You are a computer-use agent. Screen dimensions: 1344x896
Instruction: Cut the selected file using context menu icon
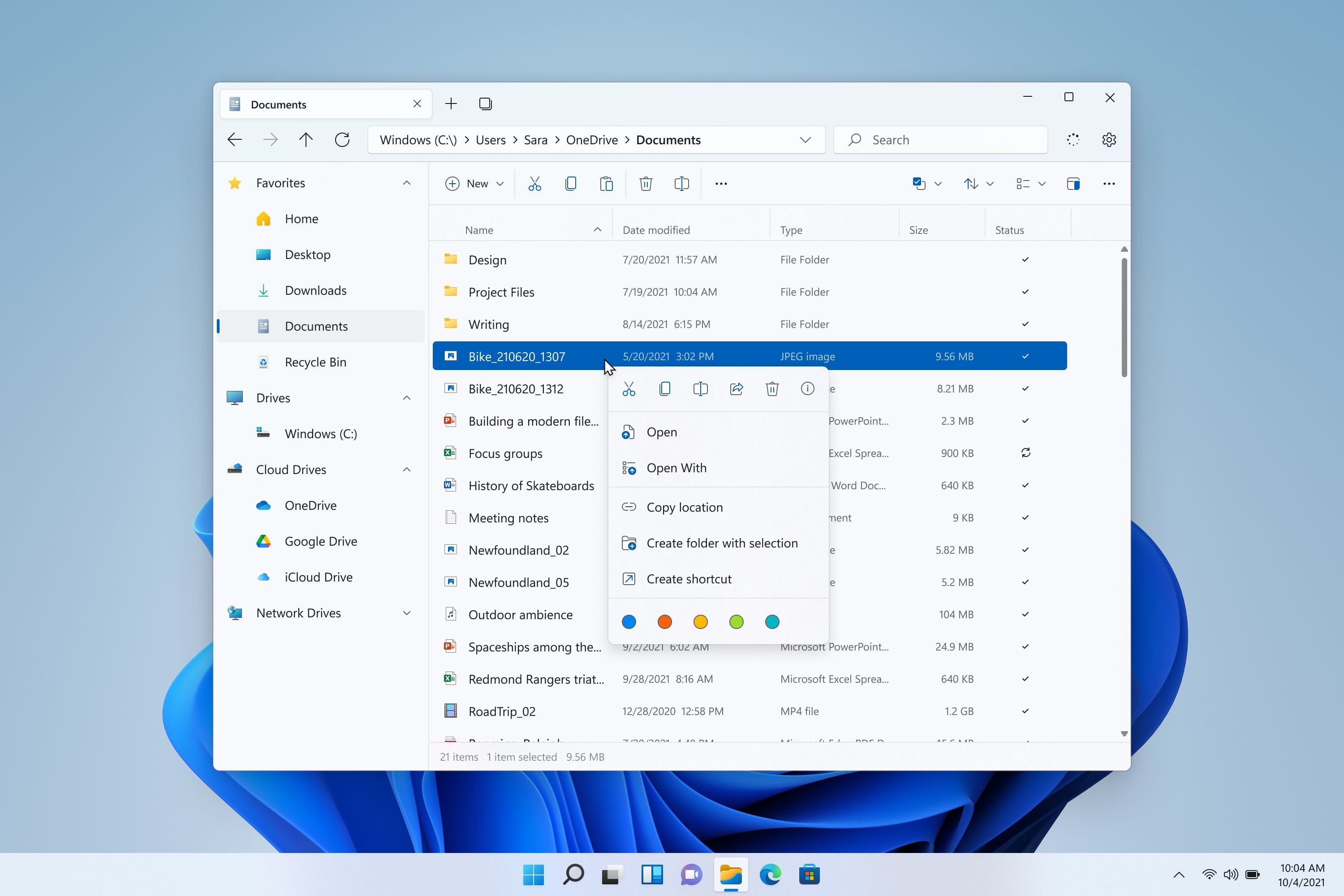[x=629, y=388]
